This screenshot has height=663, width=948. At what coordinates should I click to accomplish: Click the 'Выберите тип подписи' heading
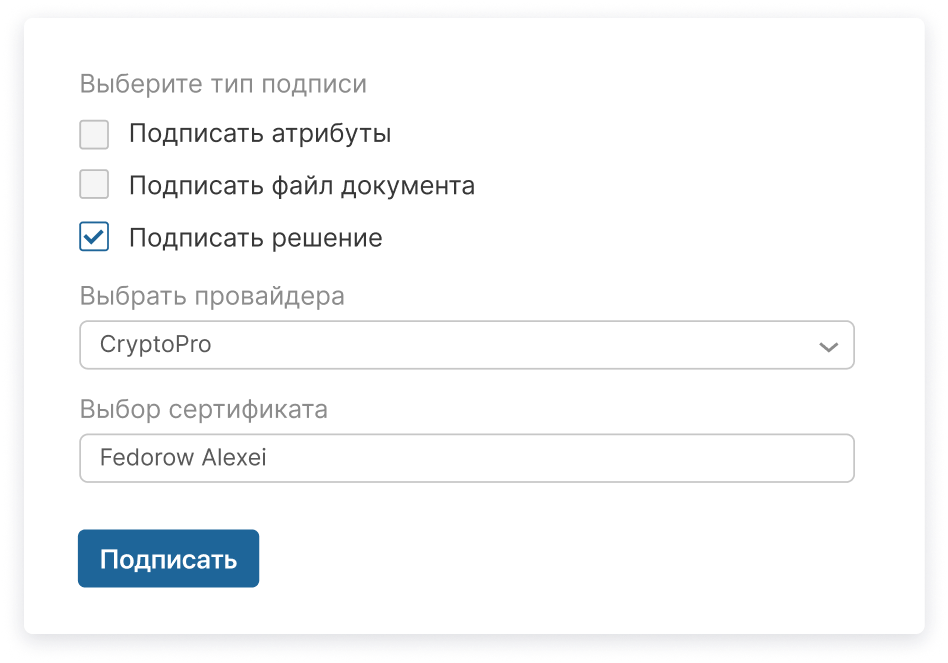coord(223,84)
